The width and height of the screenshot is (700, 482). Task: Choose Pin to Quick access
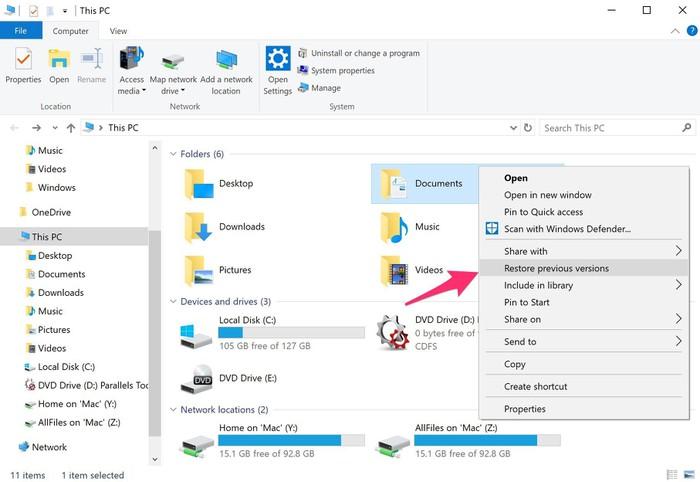pyautogui.click(x=584, y=212)
